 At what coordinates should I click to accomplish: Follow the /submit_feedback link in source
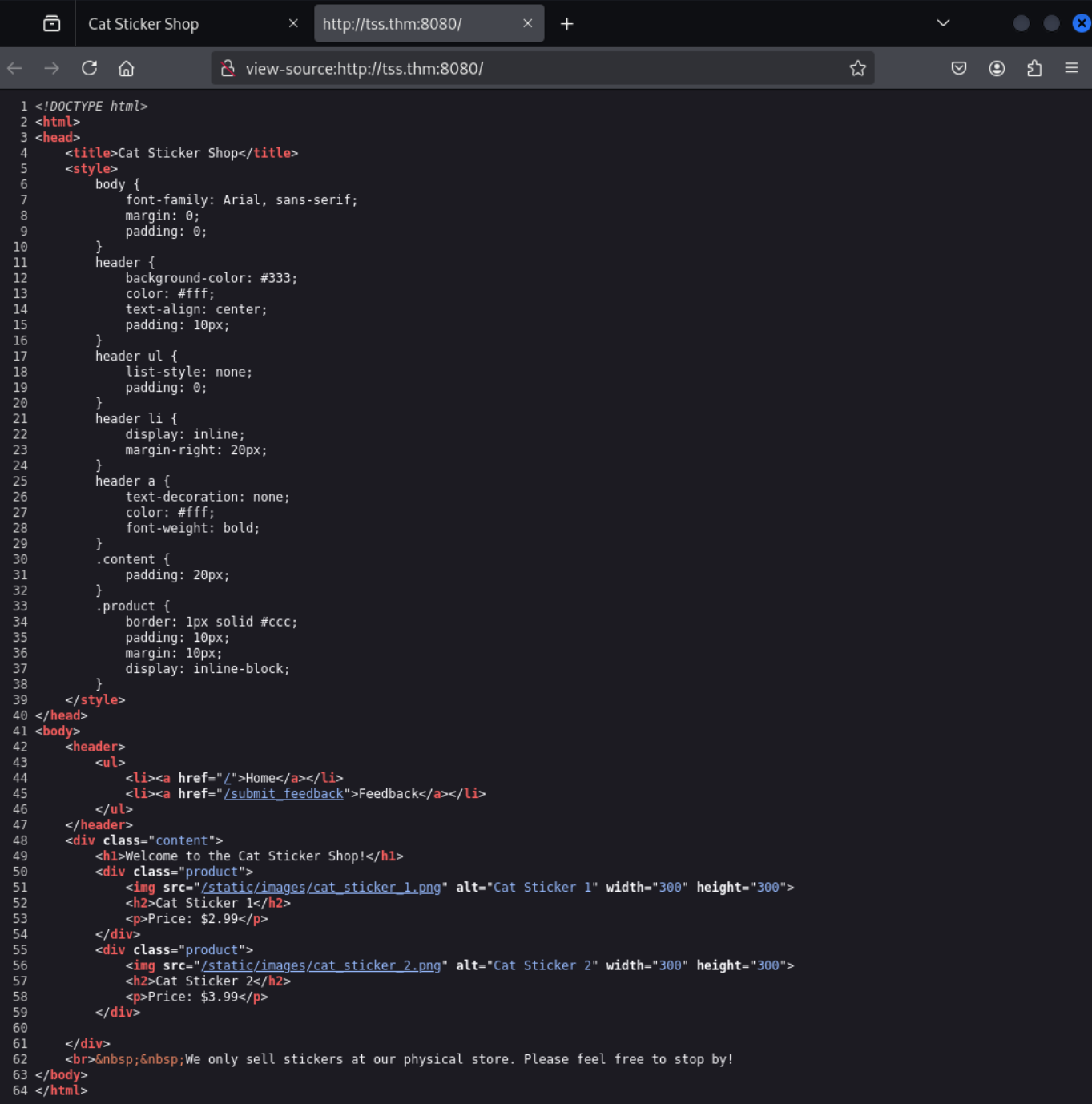[284, 794]
